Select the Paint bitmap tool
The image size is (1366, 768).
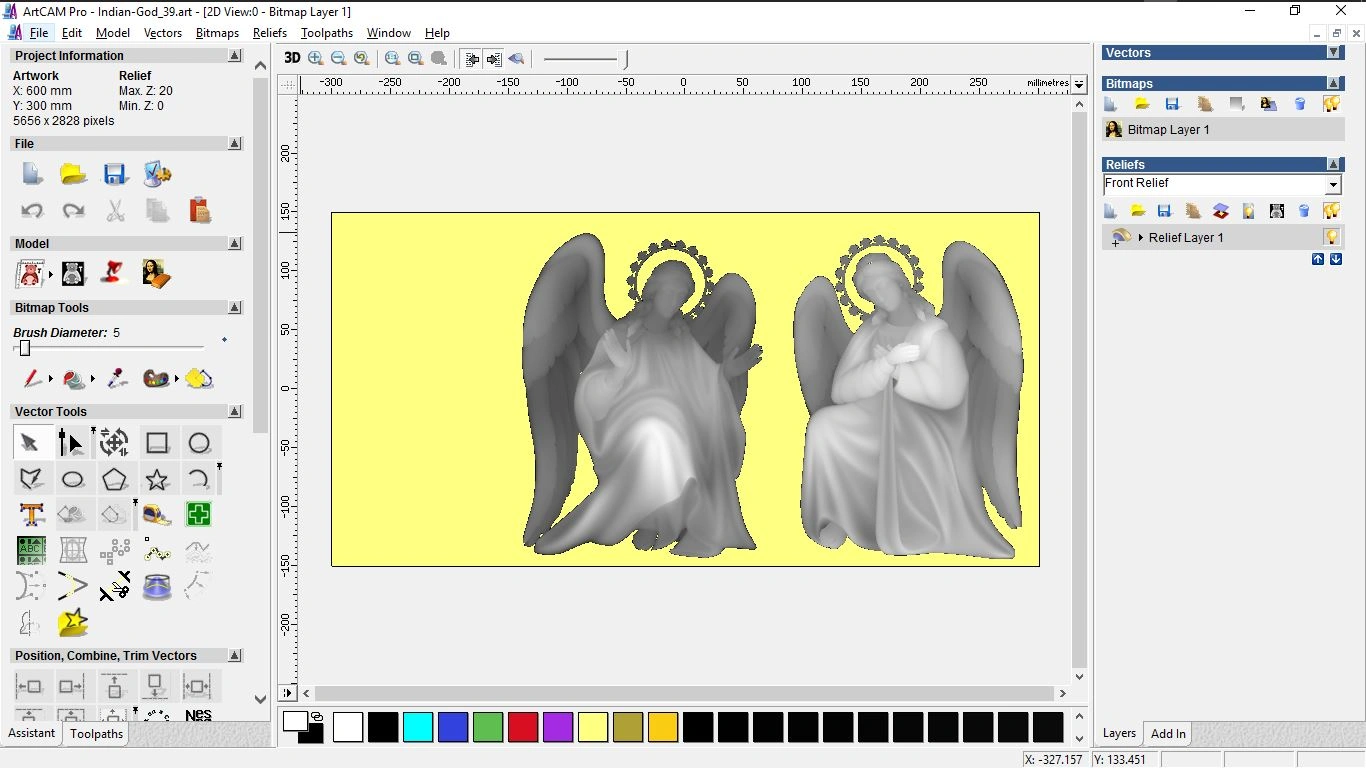click(32, 379)
